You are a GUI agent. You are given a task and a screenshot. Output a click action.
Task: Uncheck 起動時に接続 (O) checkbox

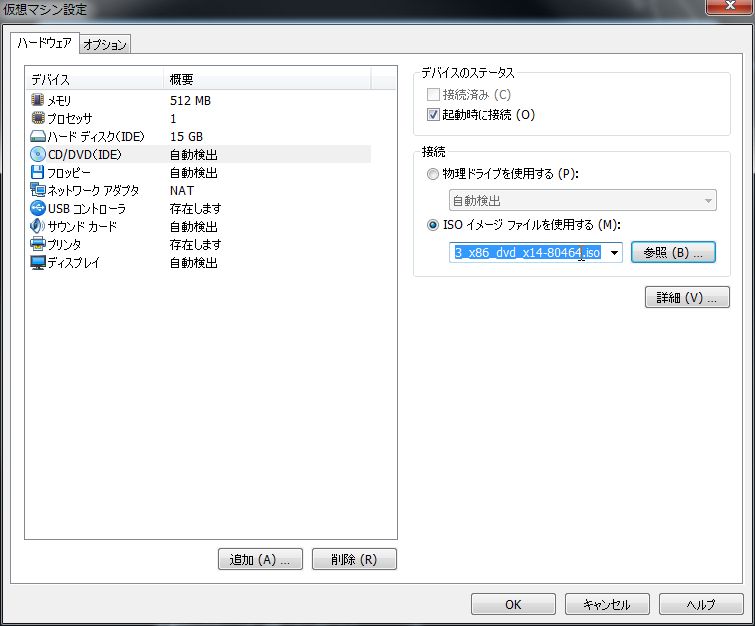click(433, 115)
